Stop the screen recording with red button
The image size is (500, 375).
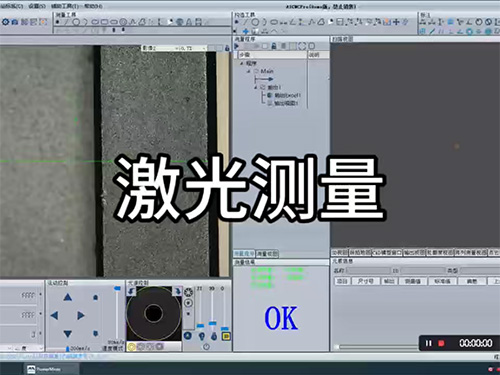point(441,343)
